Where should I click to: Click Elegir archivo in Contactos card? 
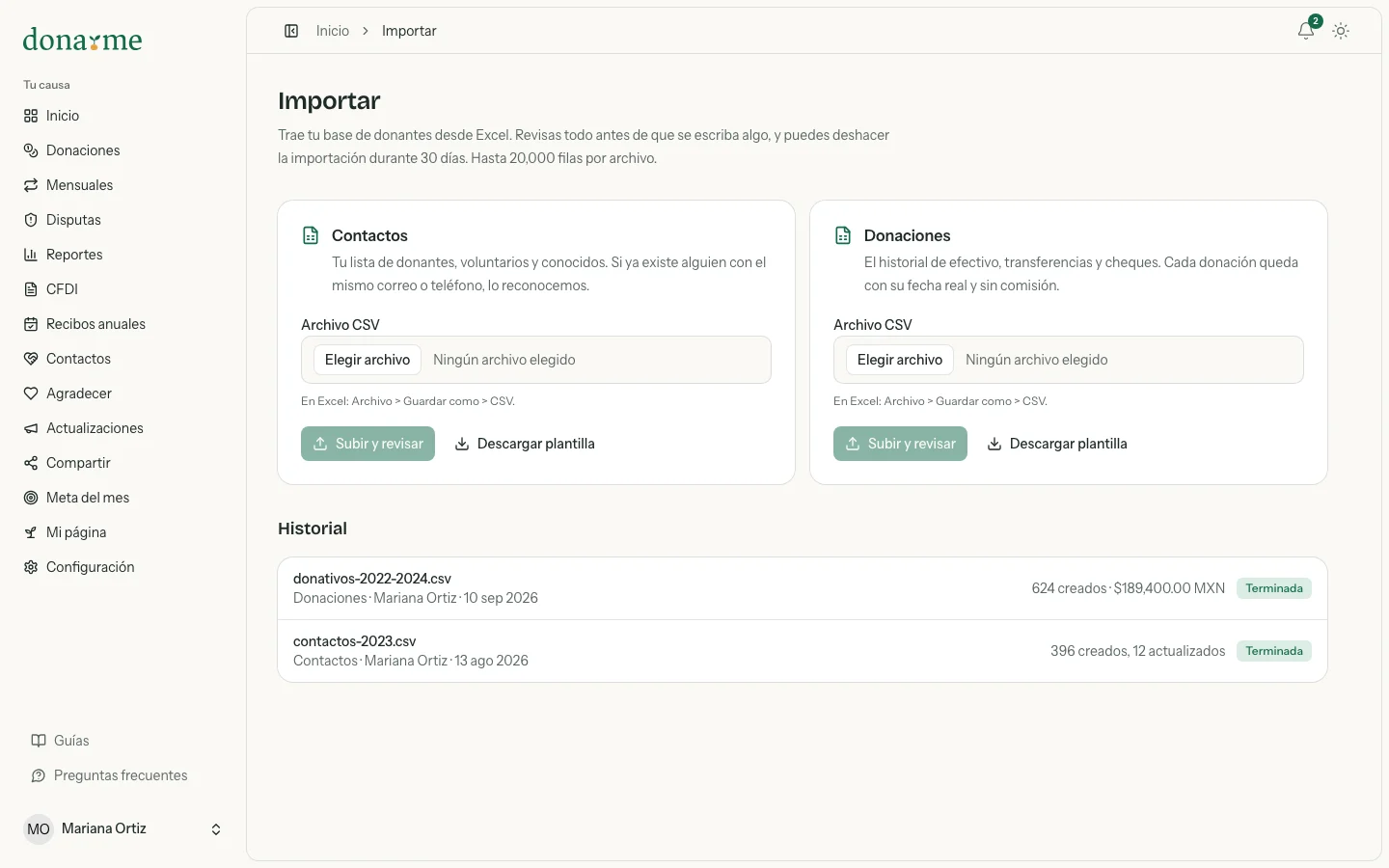[x=368, y=360]
